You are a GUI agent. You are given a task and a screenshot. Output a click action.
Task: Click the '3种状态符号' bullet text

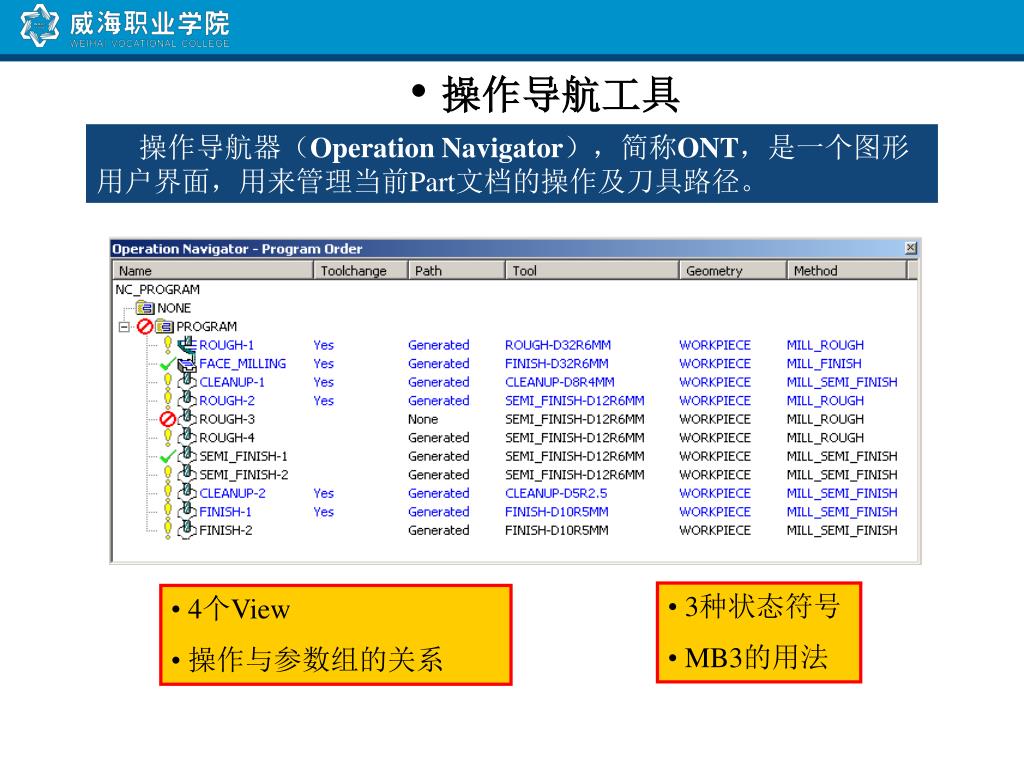pos(762,606)
